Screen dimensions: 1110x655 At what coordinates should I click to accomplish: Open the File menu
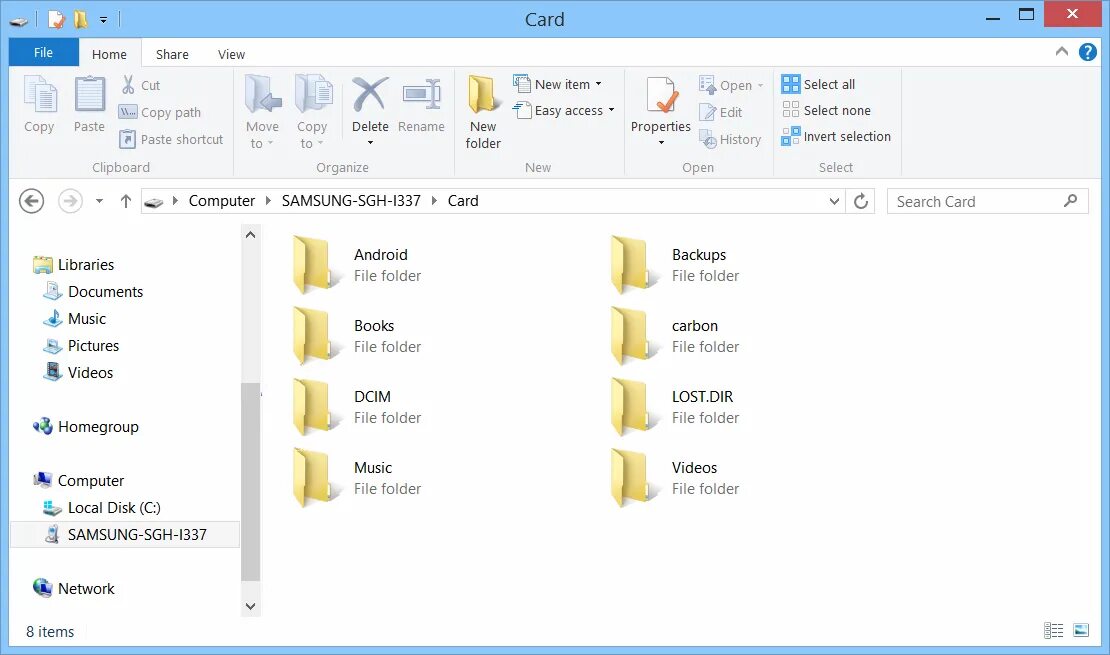43,52
